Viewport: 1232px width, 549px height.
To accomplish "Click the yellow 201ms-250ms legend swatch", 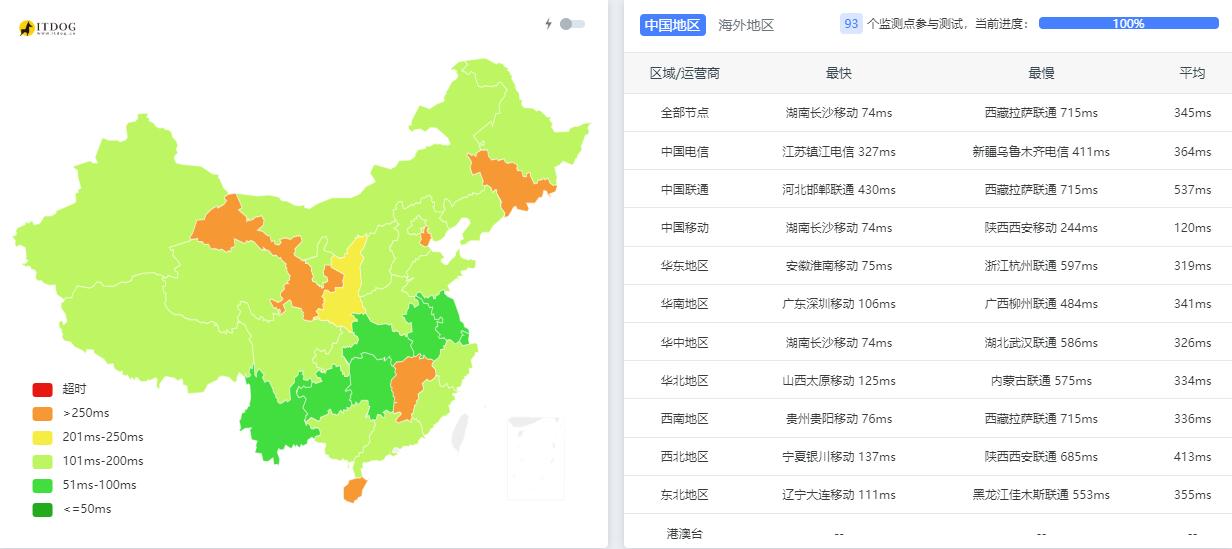I will [x=42, y=437].
